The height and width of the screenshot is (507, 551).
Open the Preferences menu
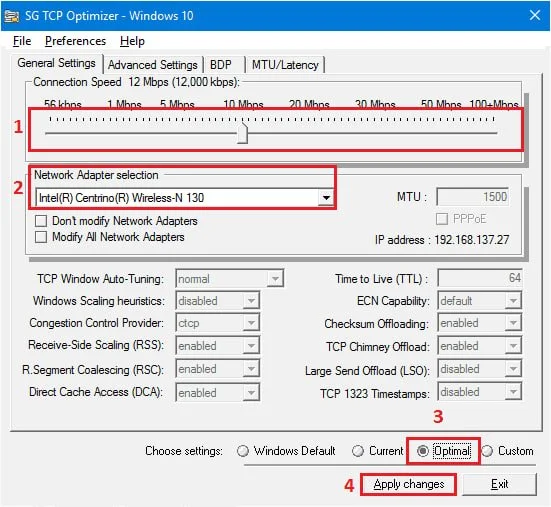[x=75, y=41]
